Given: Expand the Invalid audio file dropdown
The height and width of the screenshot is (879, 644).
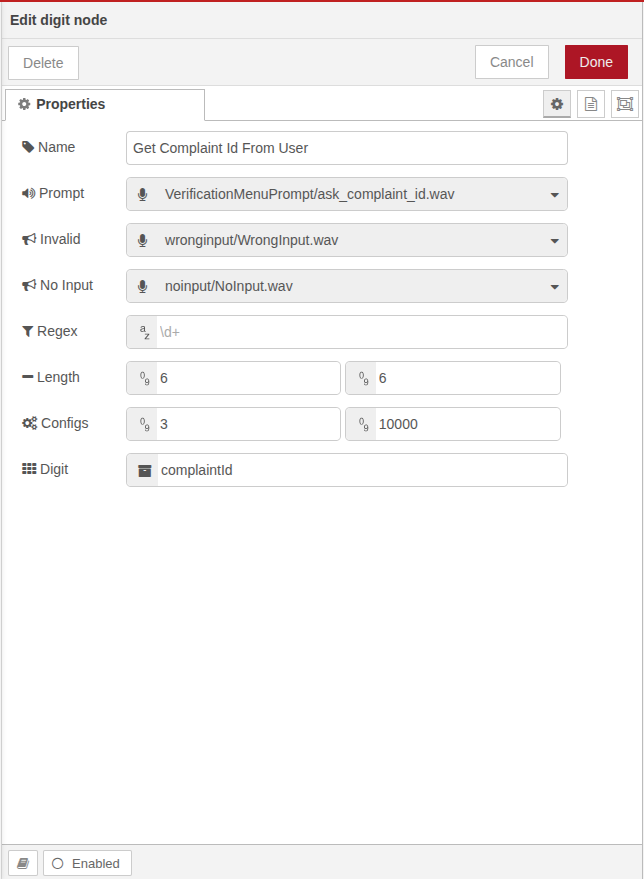Looking at the screenshot, I should click(555, 240).
